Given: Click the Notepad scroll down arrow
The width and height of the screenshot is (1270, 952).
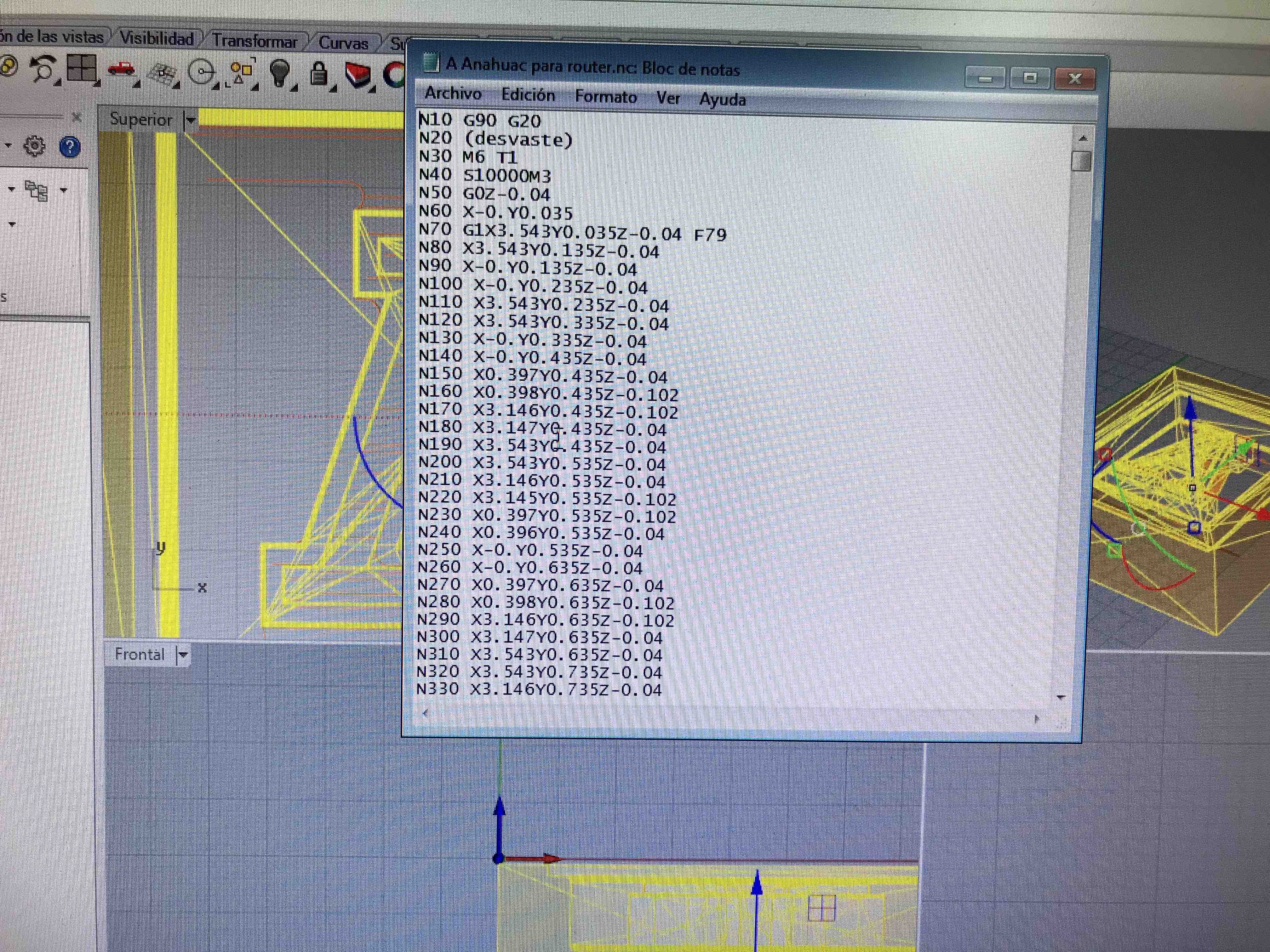Looking at the screenshot, I should click(x=1061, y=697).
